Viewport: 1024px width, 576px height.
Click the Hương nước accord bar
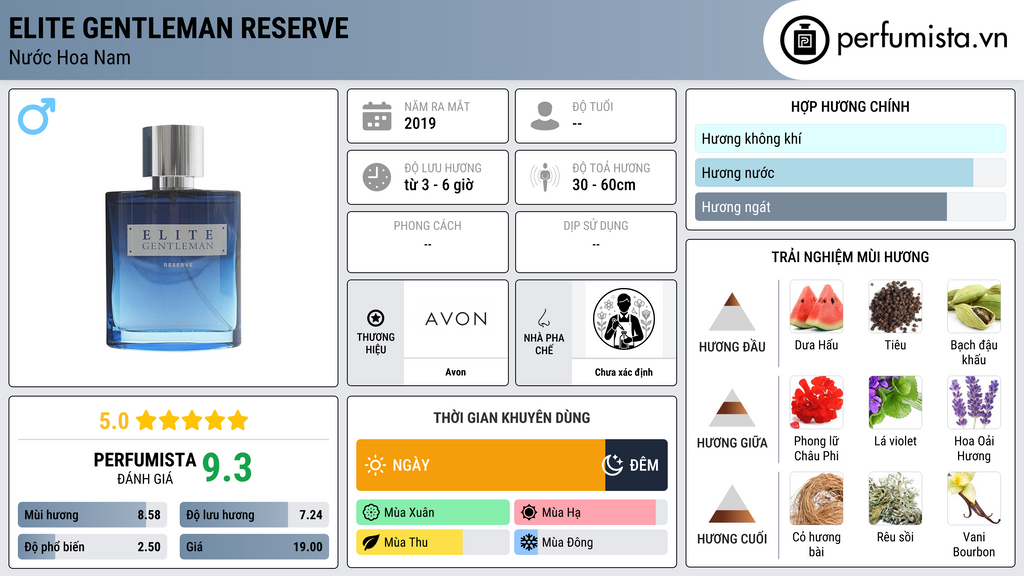850,173
